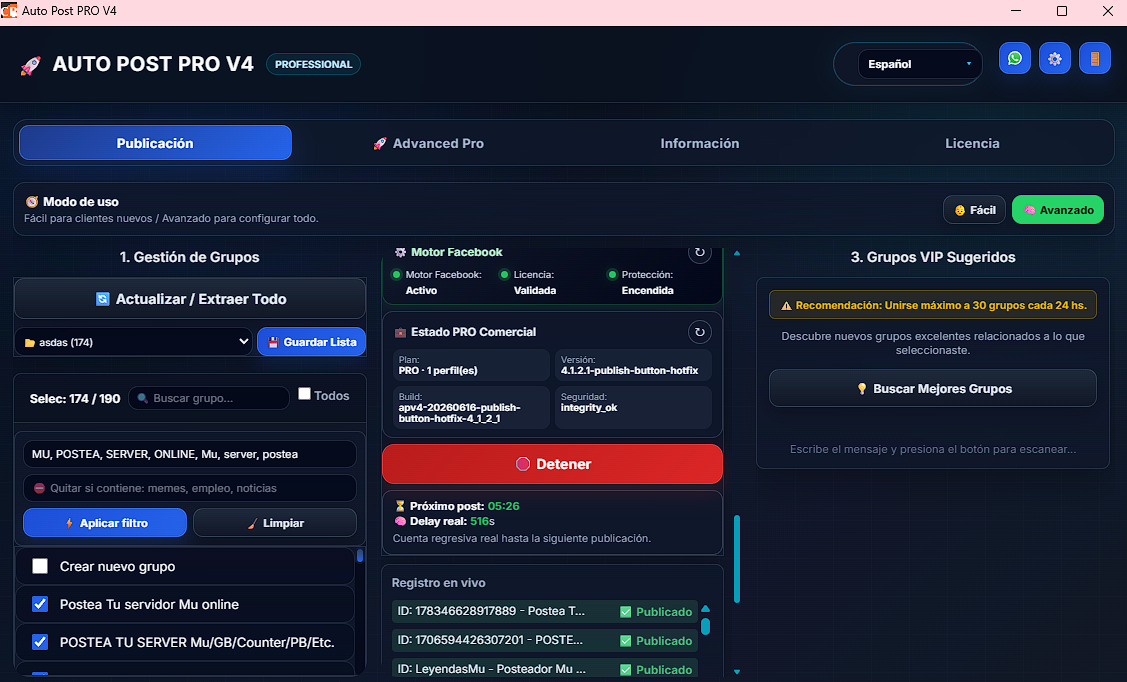
Task: Open the Publicación tab
Action: [x=155, y=143]
